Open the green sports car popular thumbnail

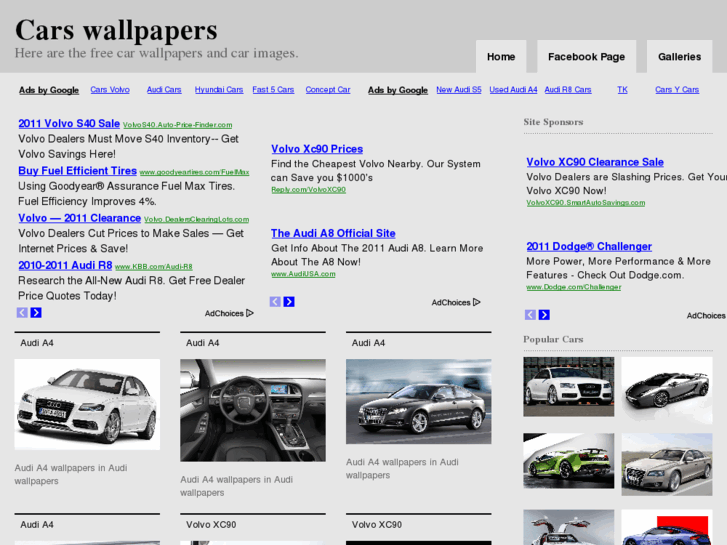(569, 461)
